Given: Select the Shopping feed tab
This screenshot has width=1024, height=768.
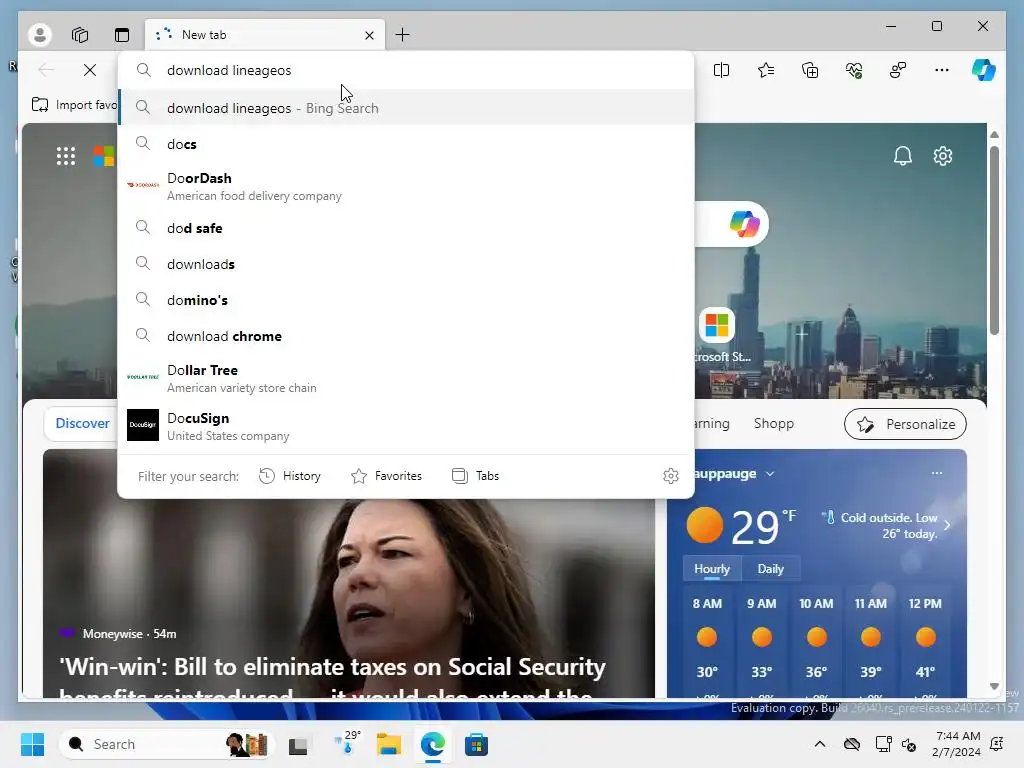Looking at the screenshot, I should click(774, 423).
